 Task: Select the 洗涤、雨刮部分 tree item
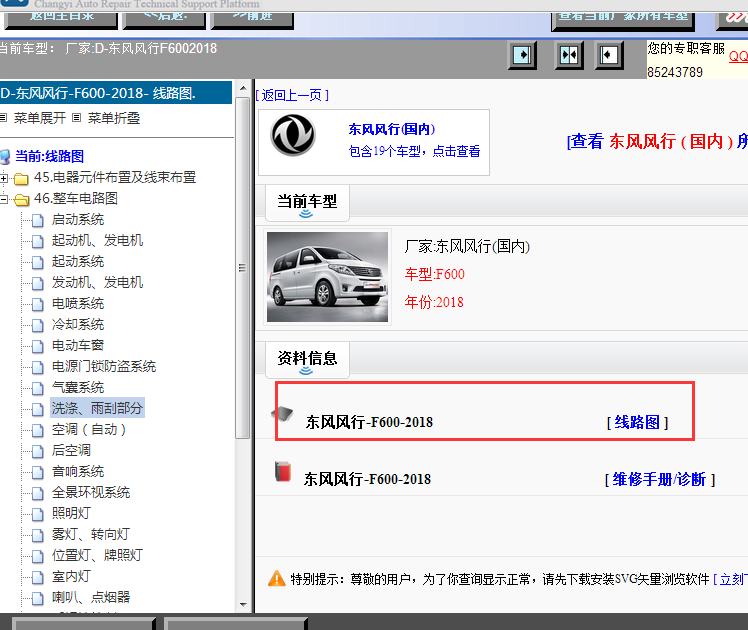click(97, 408)
